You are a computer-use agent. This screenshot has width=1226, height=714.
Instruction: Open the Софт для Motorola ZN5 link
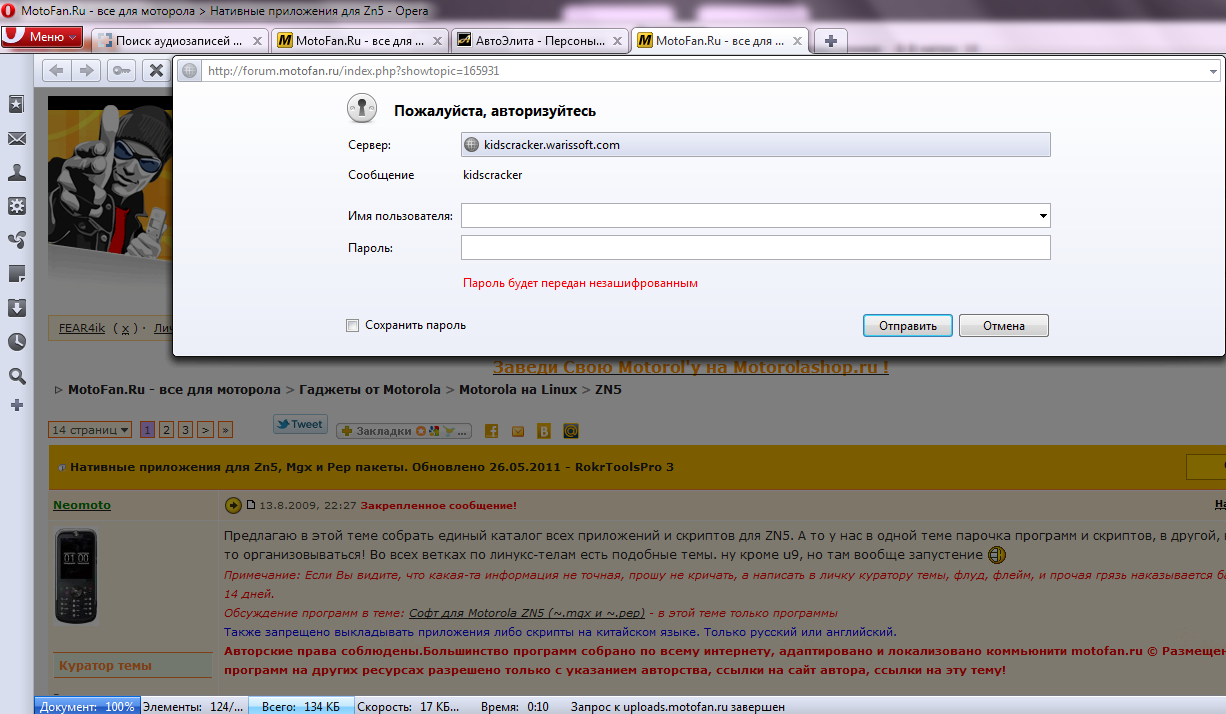527,613
